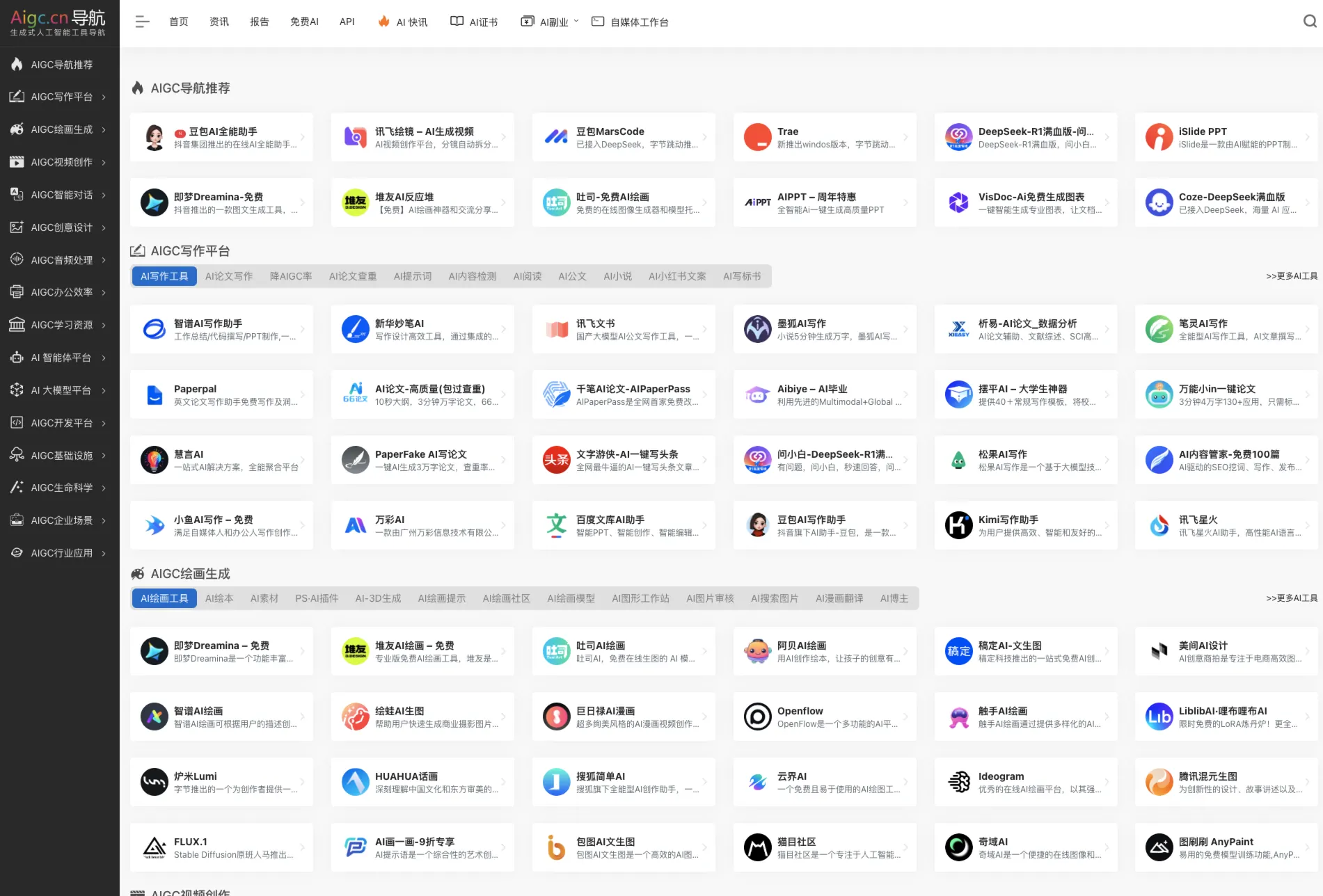1323x896 pixels.
Task: Expand AIGC写作平台 sidebar category
Action: pos(59,97)
